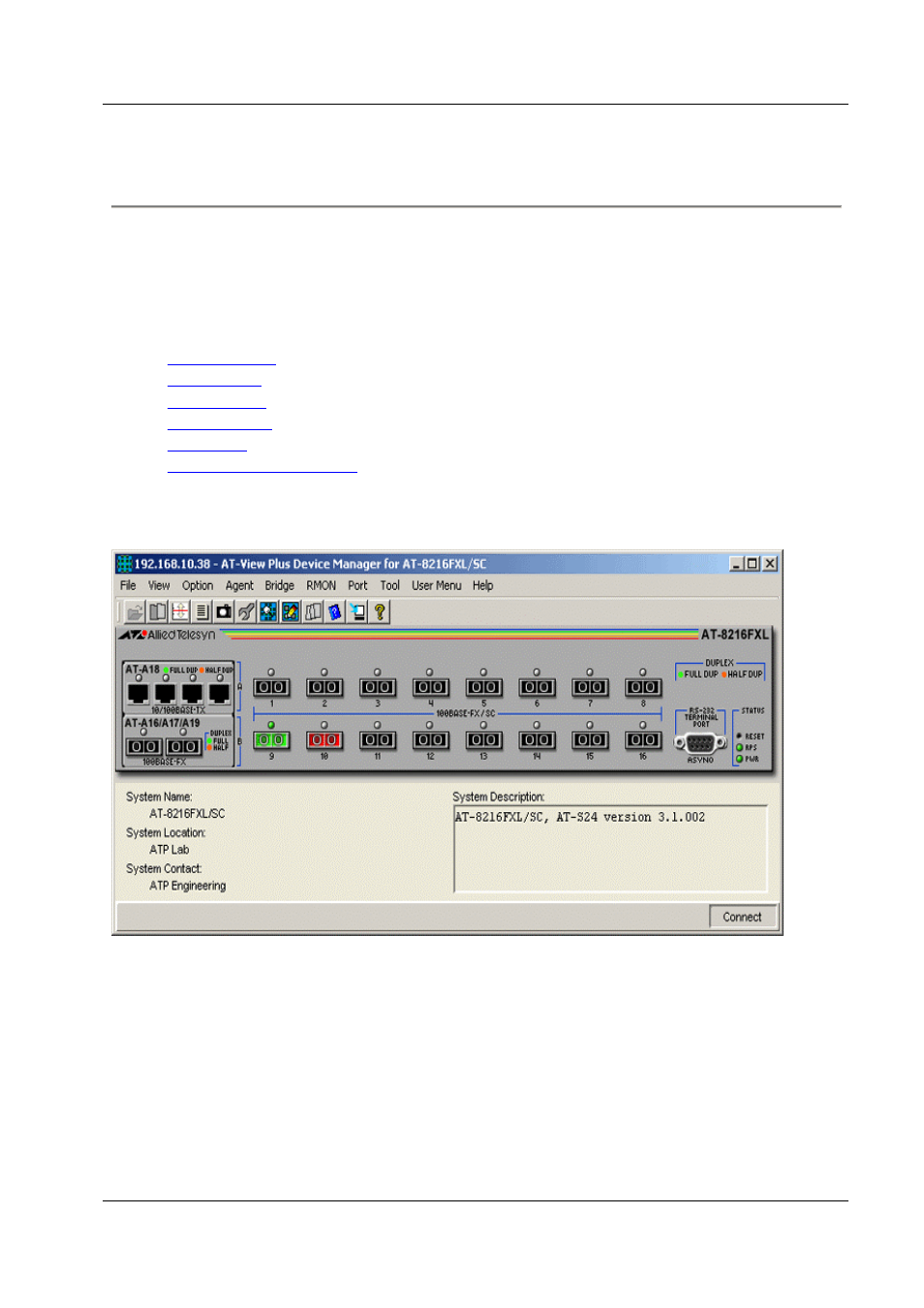The image size is (924, 1308).
Task: Click in the System Description text box
Action: click(x=610, y=849)
